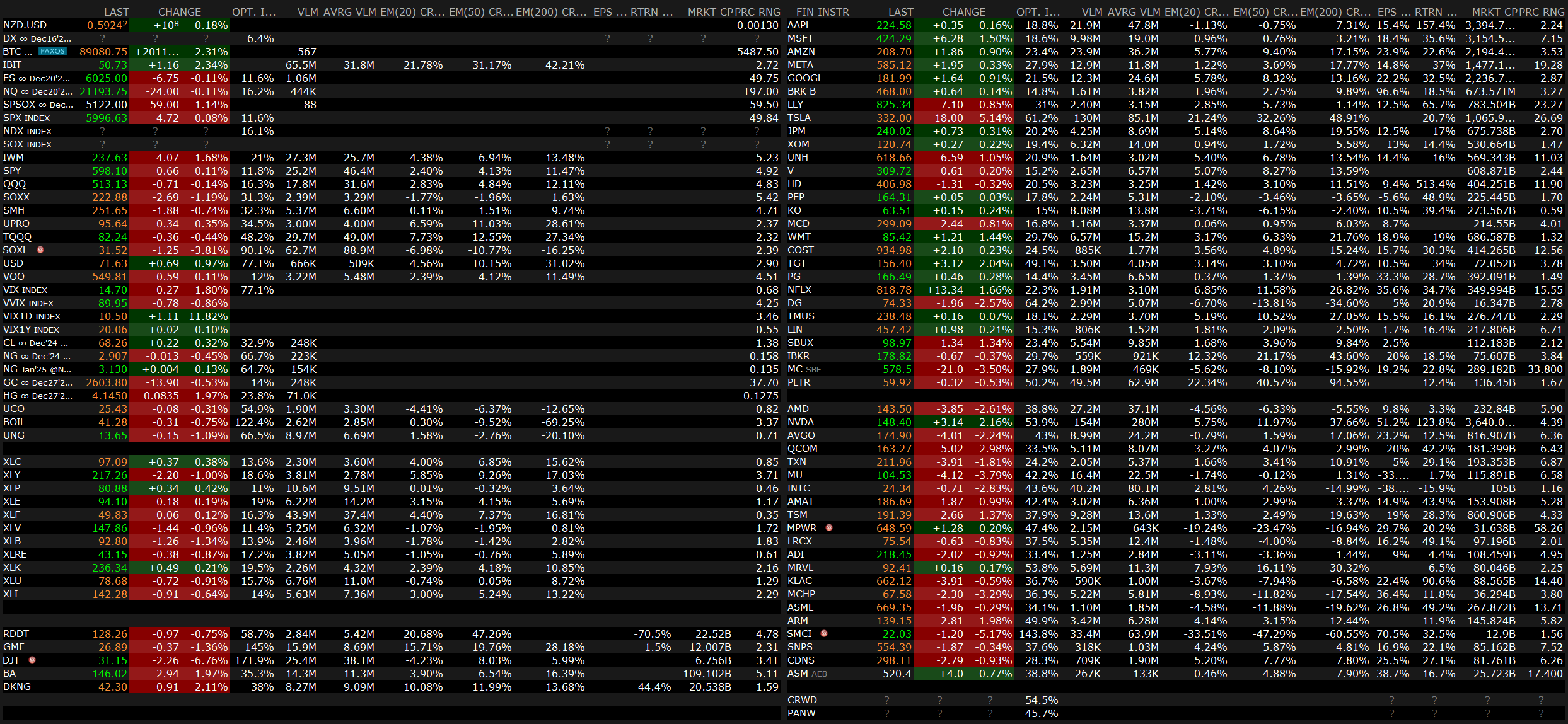
Task: Click AVRG VLM header in left watchlist
Action: (349, 12)
